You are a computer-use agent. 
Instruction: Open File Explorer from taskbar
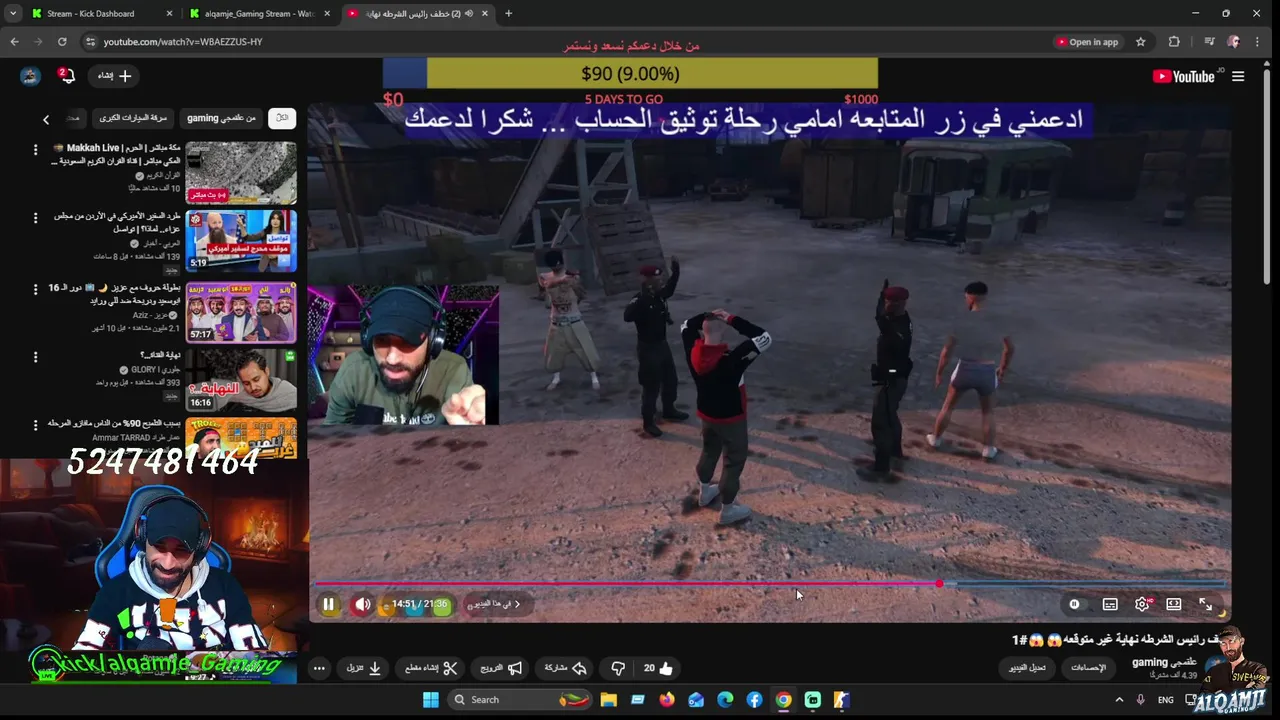[608, 700]
